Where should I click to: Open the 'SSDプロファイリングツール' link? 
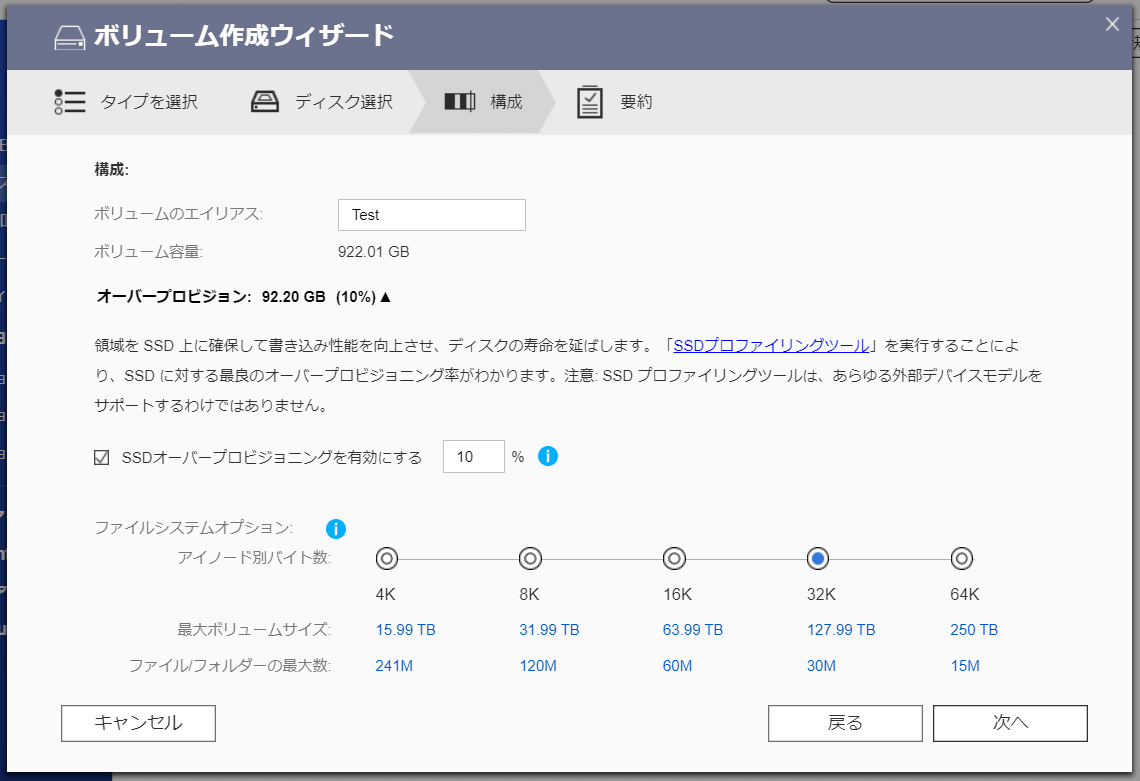tap(771, 346)
